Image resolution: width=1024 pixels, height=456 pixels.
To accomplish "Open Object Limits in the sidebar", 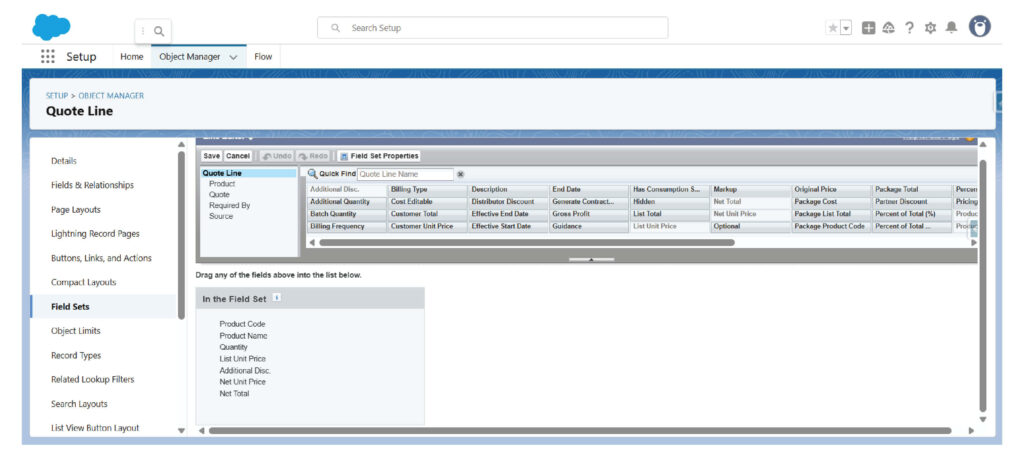I will [x=76, y=331].
